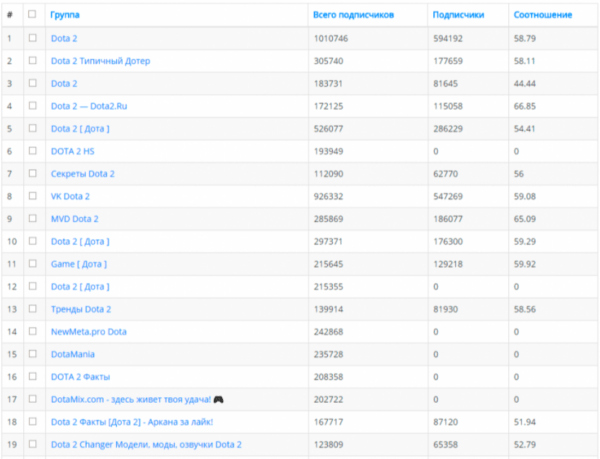Open Секреты Dota 2 group link
The height and width of the screenshot is (459, 600).
pyautogui.click(x=83, y=174)
